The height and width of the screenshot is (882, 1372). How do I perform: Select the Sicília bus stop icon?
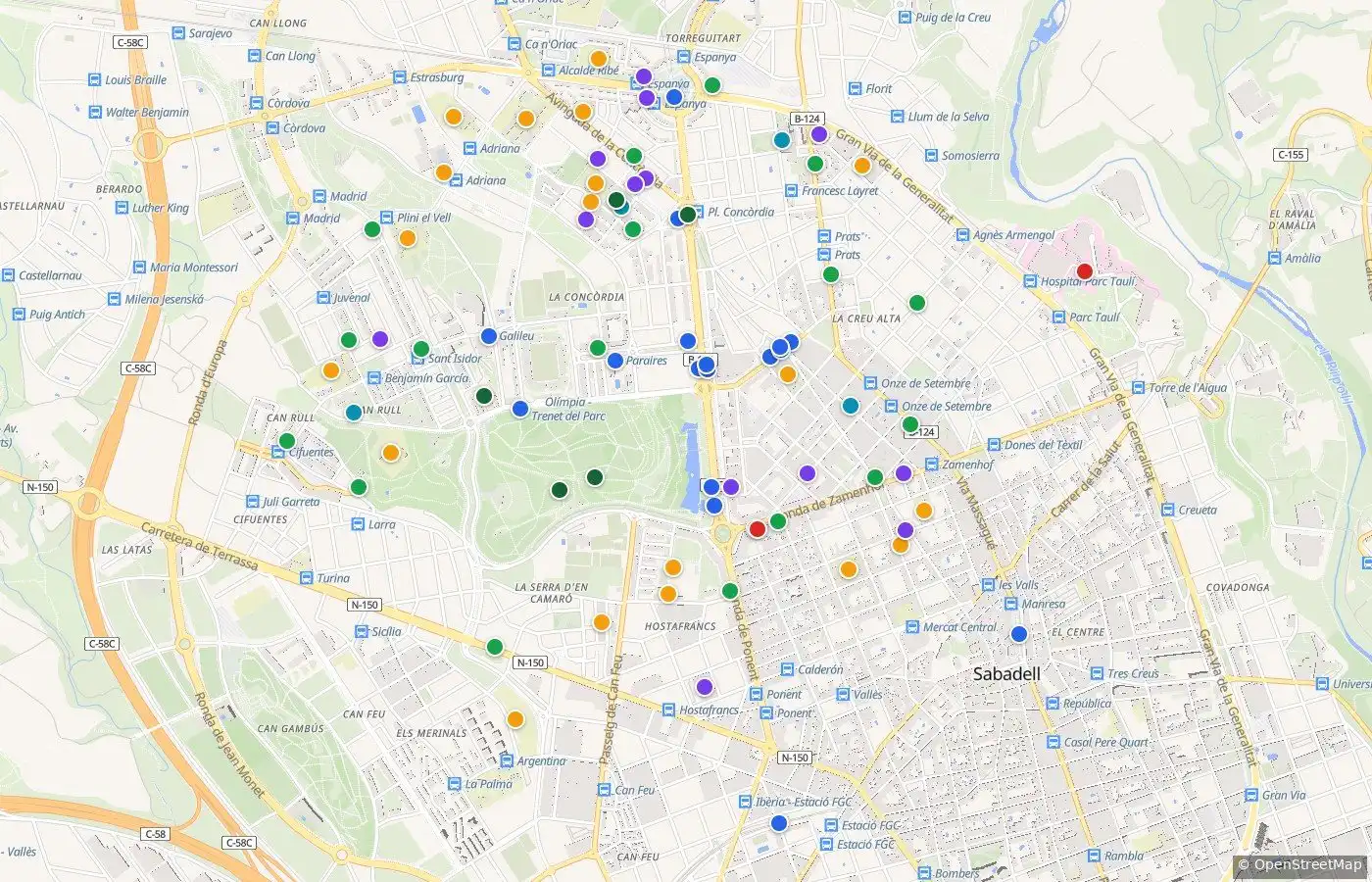pos(362,632)
